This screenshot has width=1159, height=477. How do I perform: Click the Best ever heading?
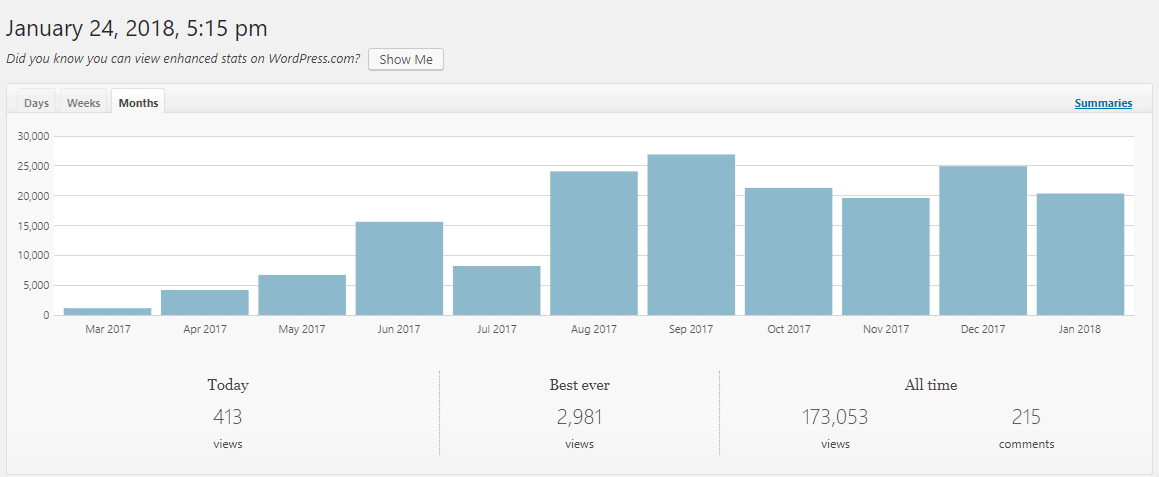pos(580,385)
